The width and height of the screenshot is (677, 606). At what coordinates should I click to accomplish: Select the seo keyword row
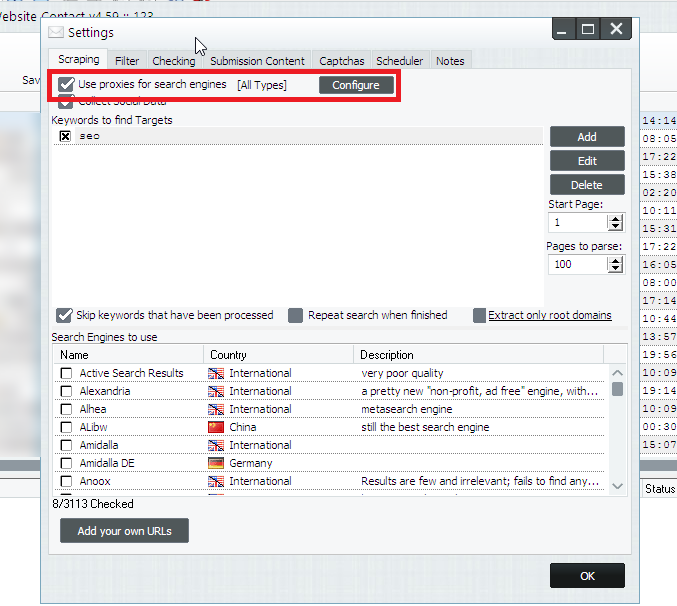298,136
